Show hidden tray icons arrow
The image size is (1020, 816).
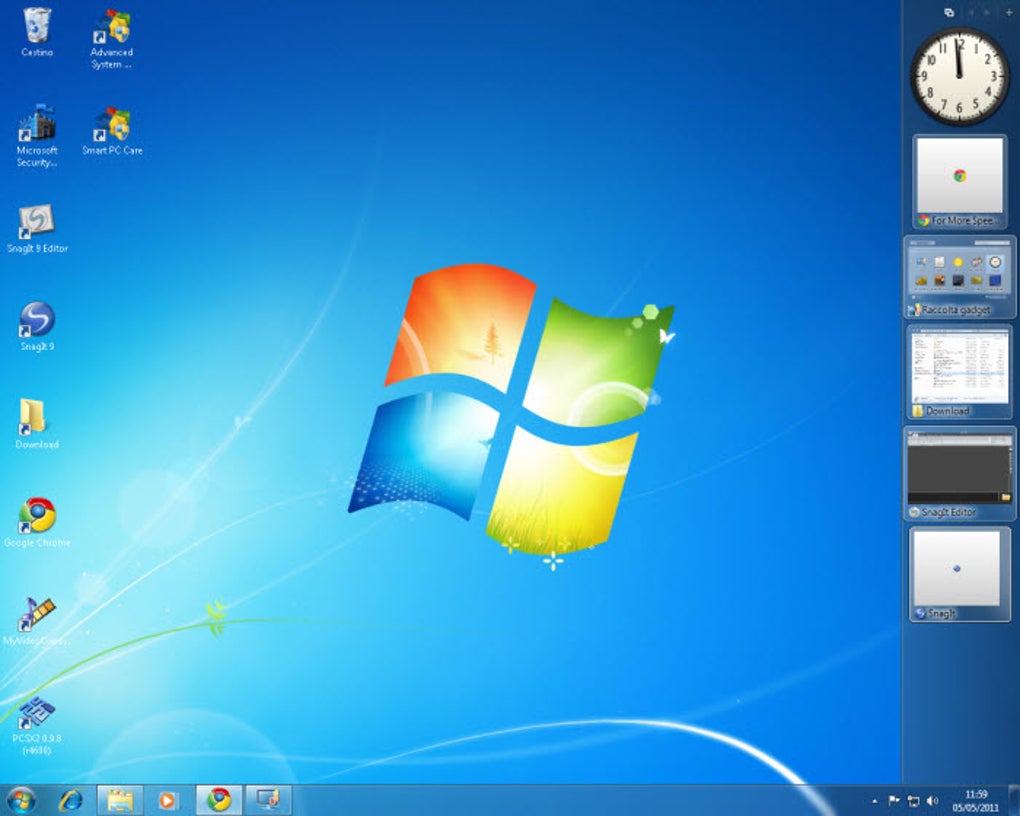tap(874, 801)
